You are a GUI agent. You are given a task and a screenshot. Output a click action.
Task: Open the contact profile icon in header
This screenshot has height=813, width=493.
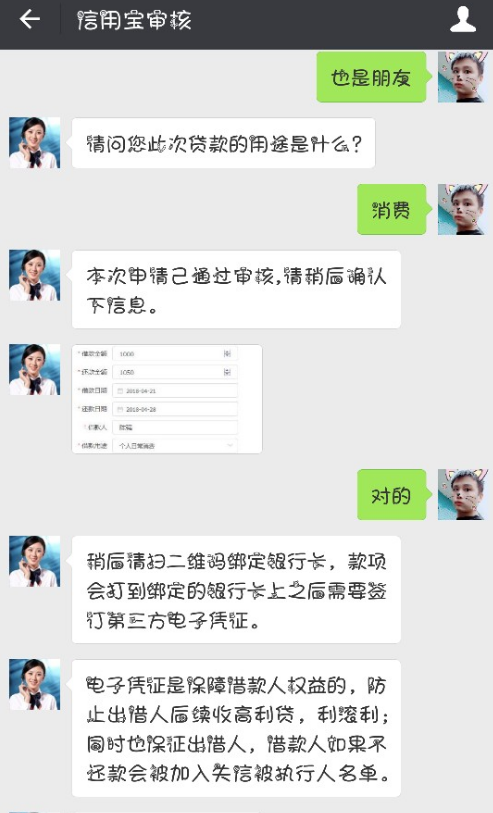[462, 20]
